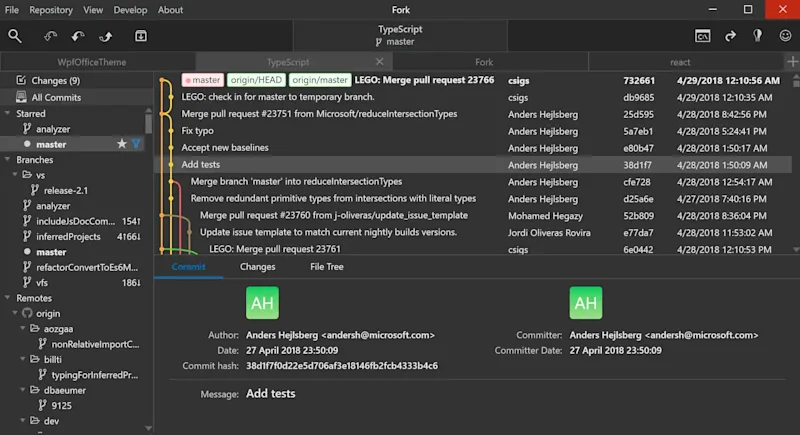The height and width of the screenshot is (435, 800).
Task: Collapse the dev remote folder
Action: [23, 420]
